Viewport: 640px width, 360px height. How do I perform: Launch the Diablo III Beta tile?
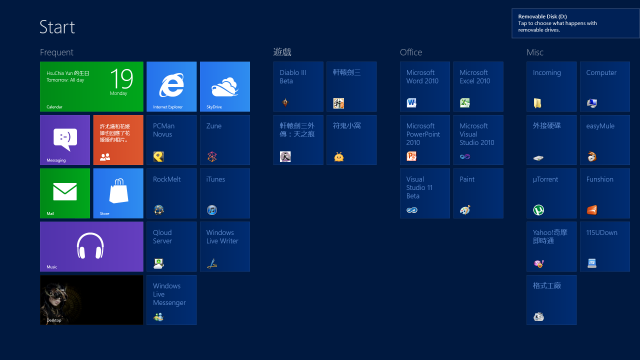[298, 87]
